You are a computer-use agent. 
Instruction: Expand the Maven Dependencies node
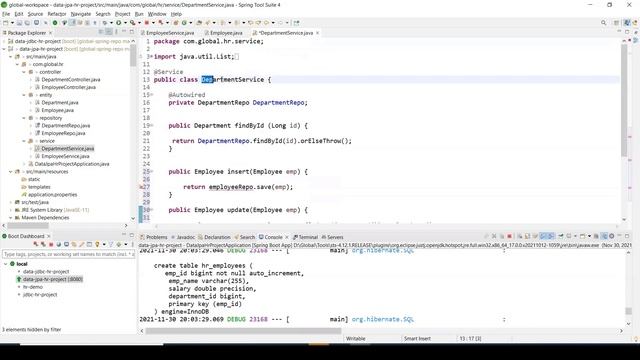pos(11,218)
